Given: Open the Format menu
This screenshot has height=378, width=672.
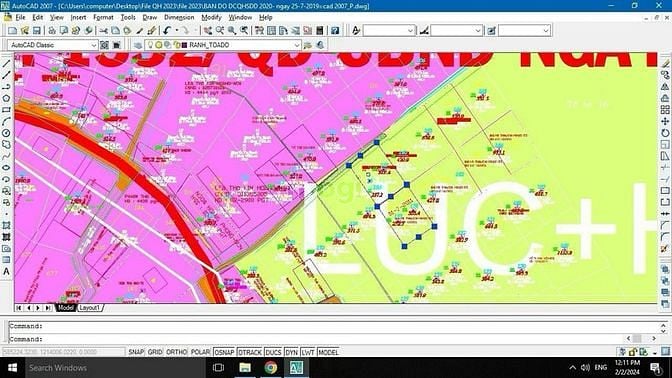Looking at the screenshot, I should (103, 18).
